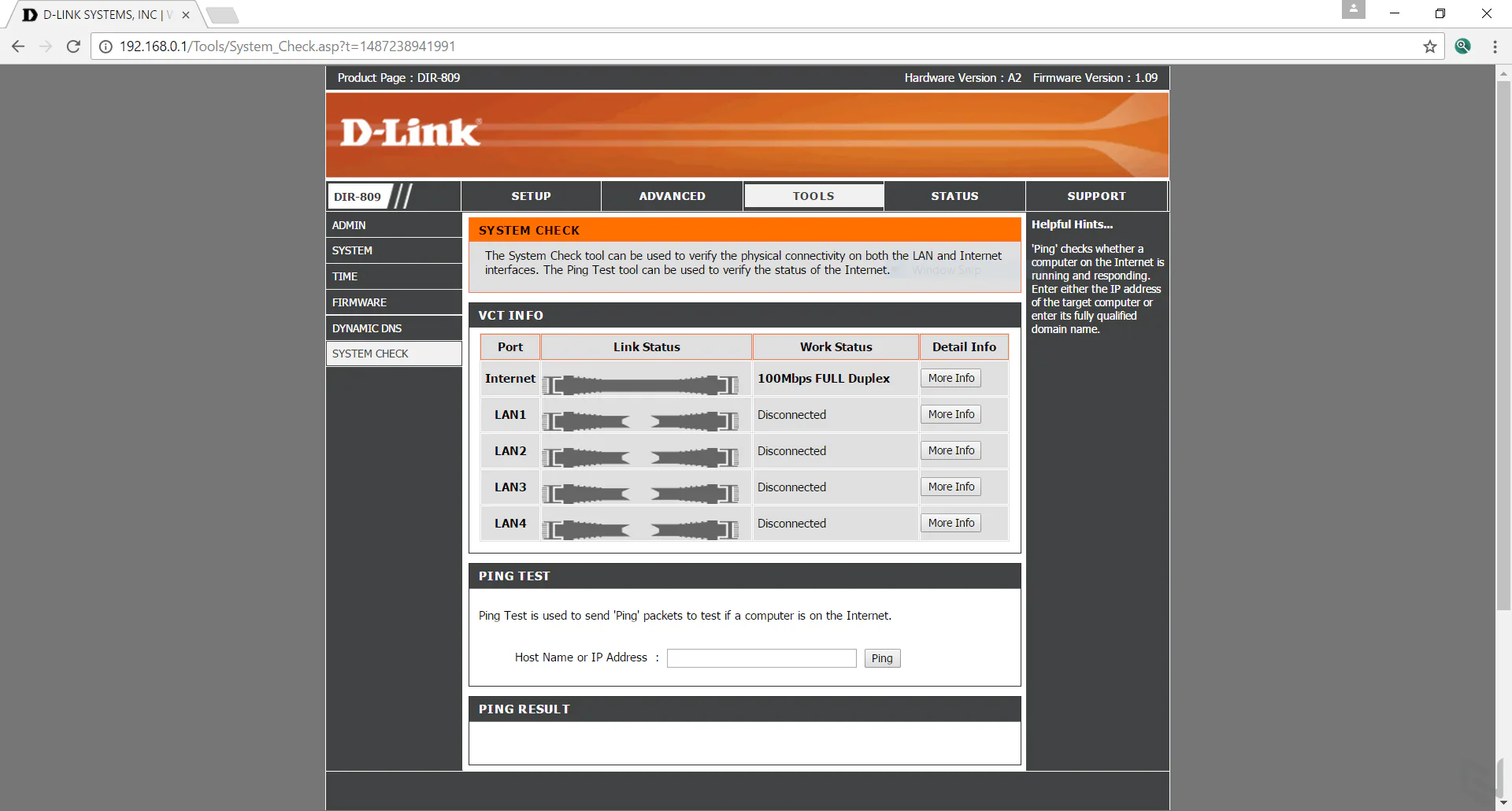Open FIRMWARE in the sidebar
Screen dimensions: 1512x811
394,302
